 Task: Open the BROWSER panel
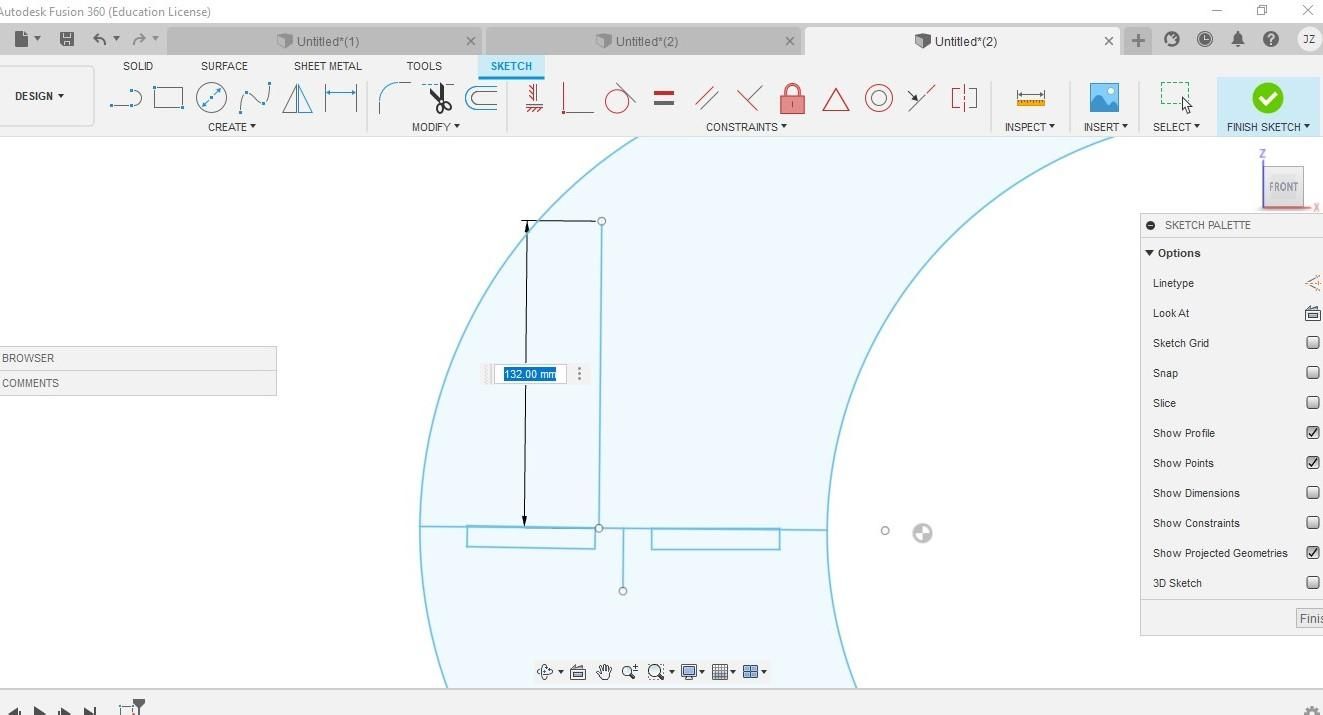[138, 358]
